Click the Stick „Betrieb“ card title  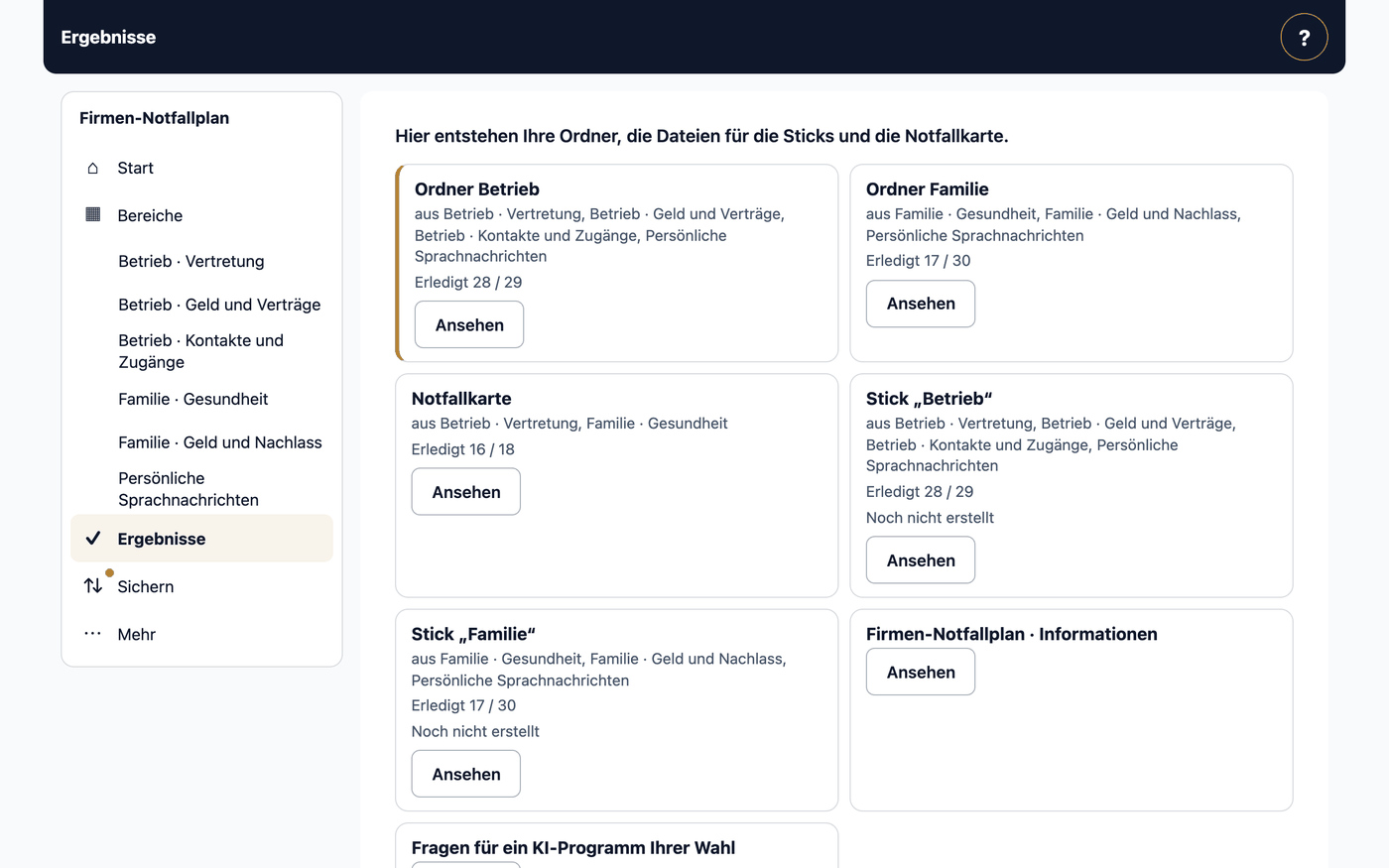pyautogui.click(x=929, y=399)
